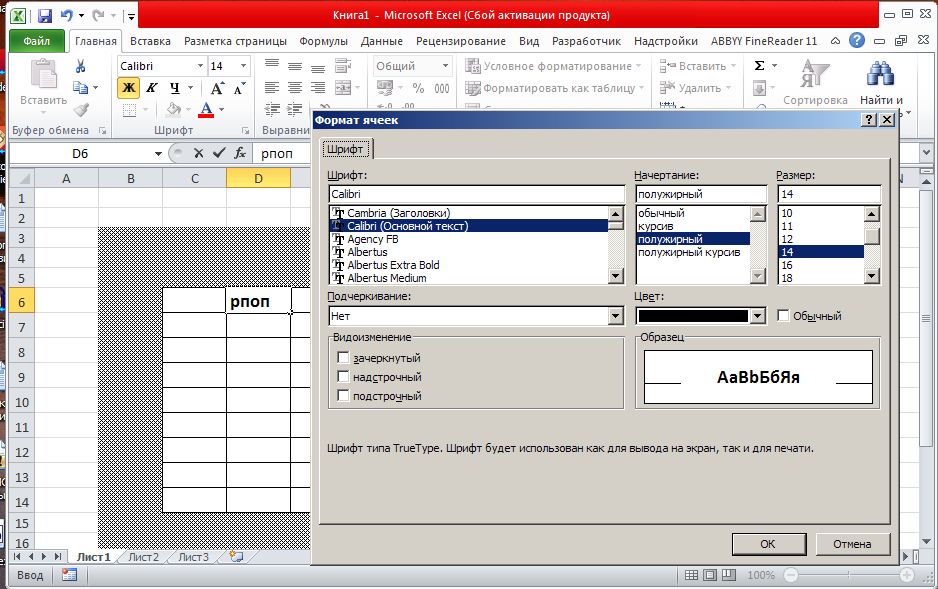Check the надстрочный superscript checkbox
Image resolution: width=938 pixels, height=589 pixels.
coord(343,377)
